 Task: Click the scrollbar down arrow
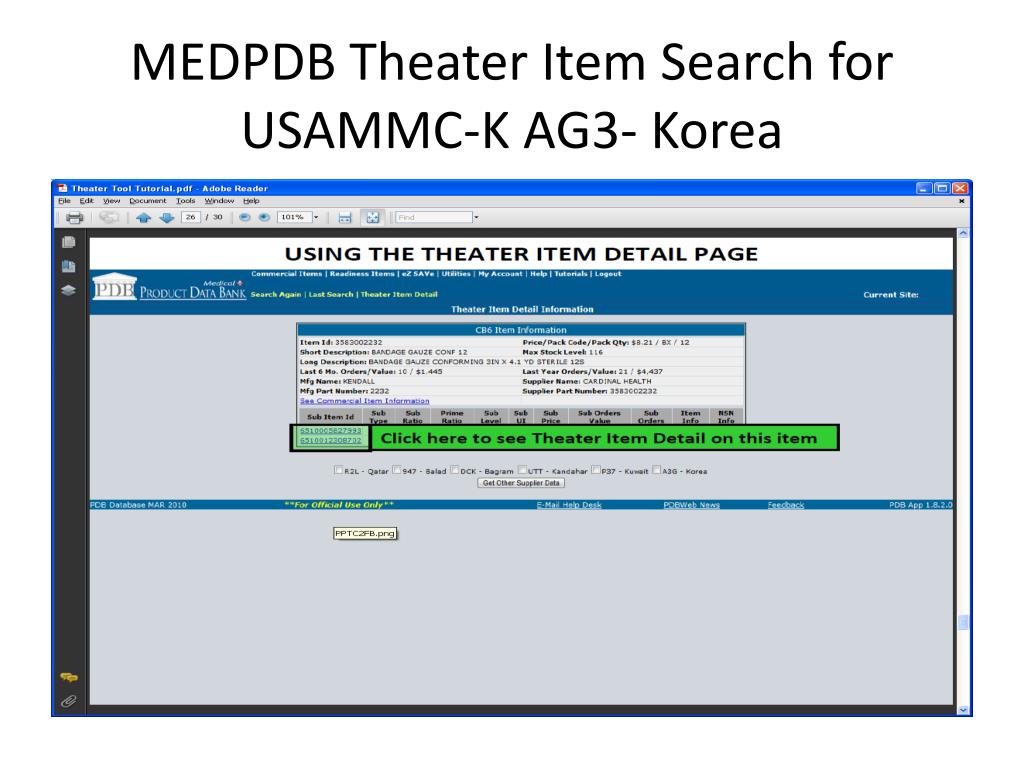(963, 710)
